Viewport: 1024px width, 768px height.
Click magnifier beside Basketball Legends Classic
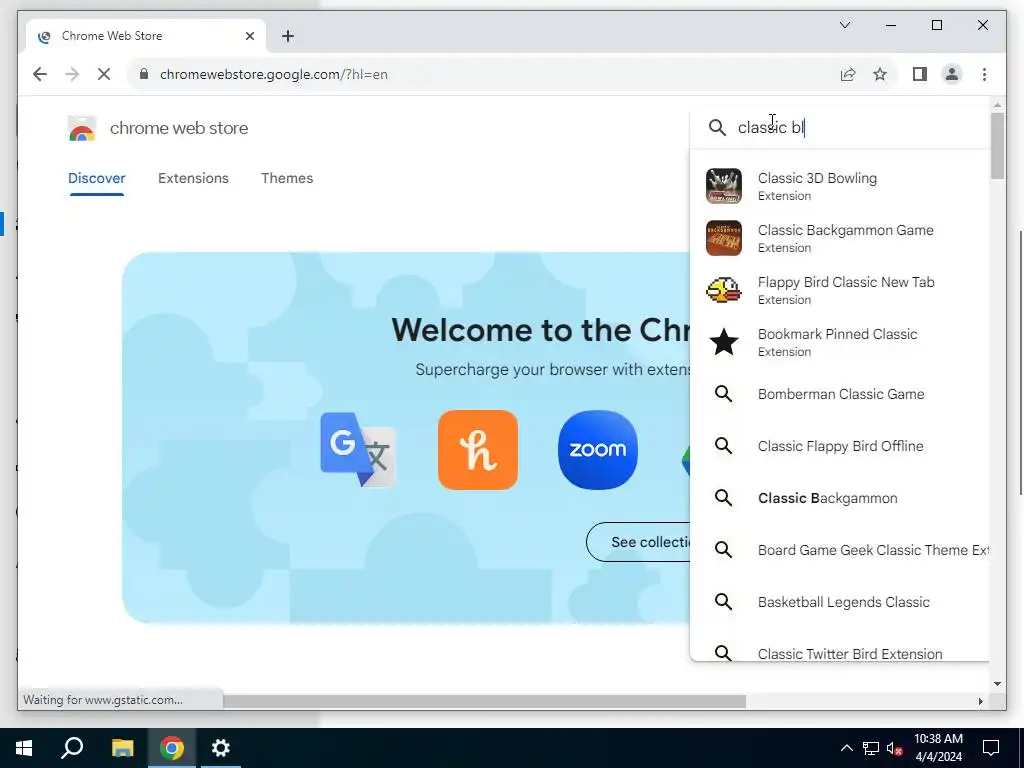pyautogui.click(x=723, y=601)
